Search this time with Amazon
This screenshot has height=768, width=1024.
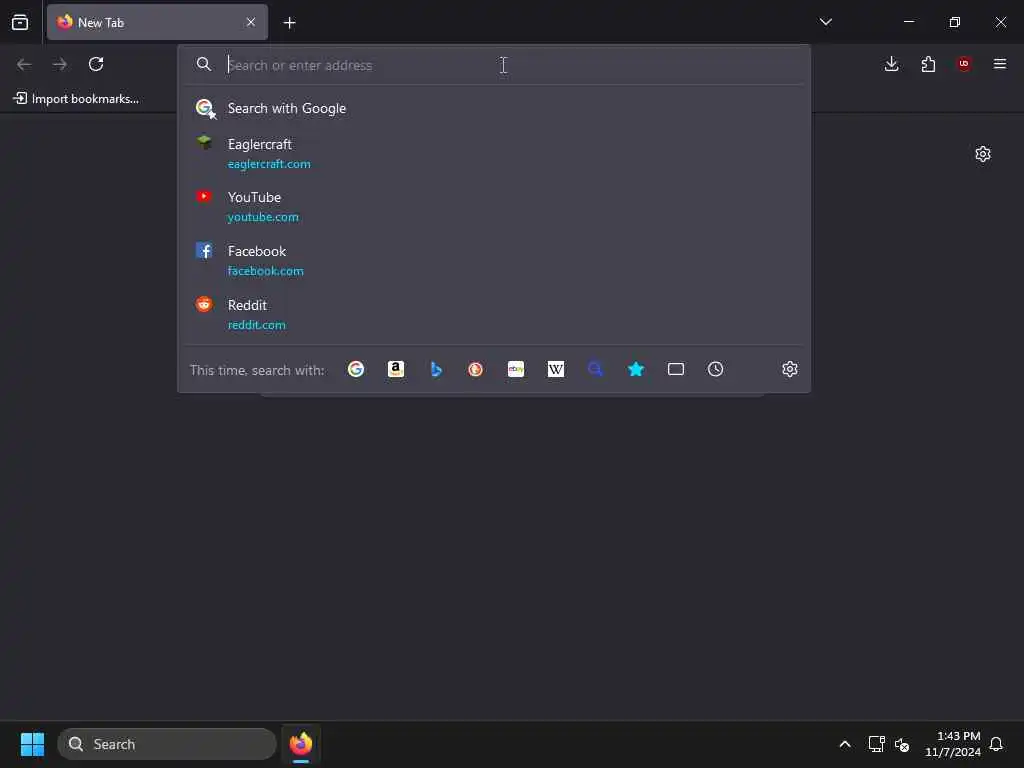click(x=396, y=369)
